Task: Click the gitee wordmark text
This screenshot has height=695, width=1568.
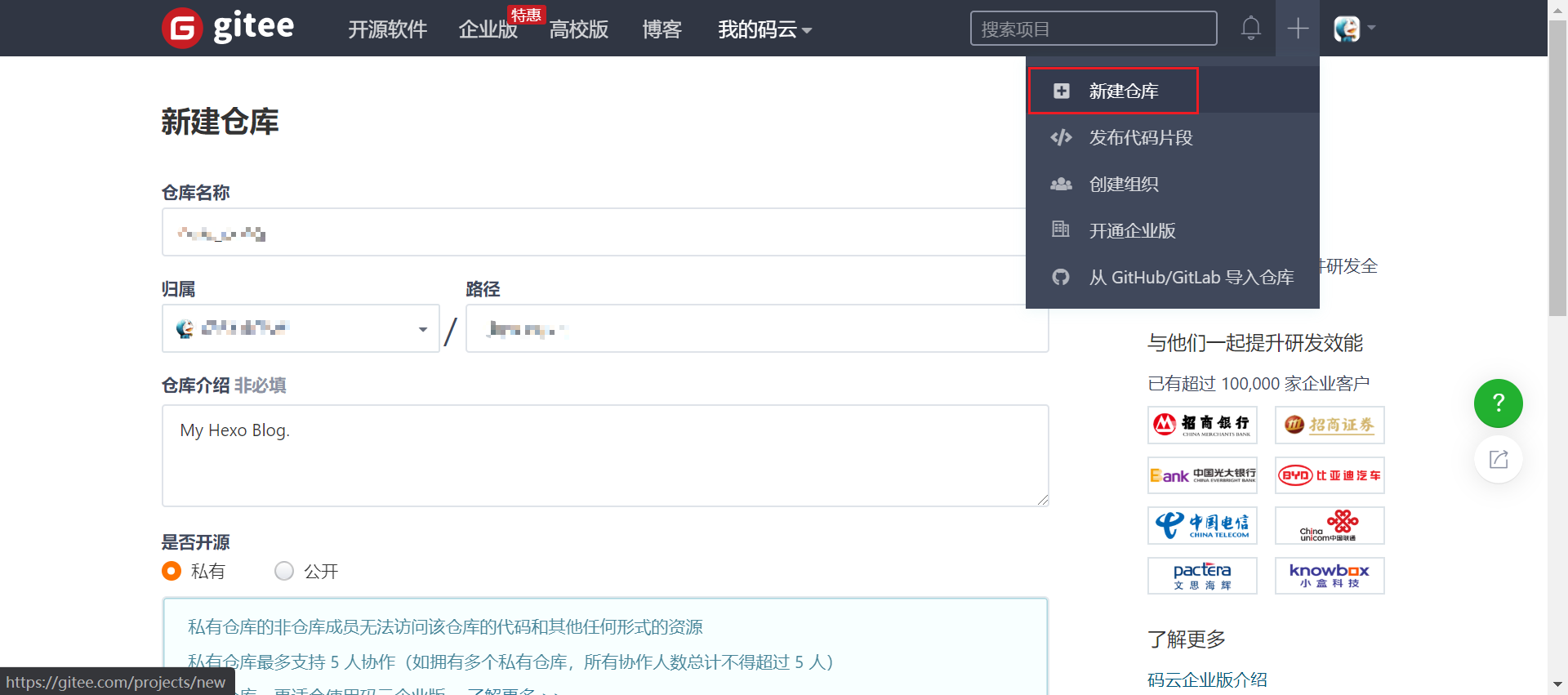Action: pos(253,27)
